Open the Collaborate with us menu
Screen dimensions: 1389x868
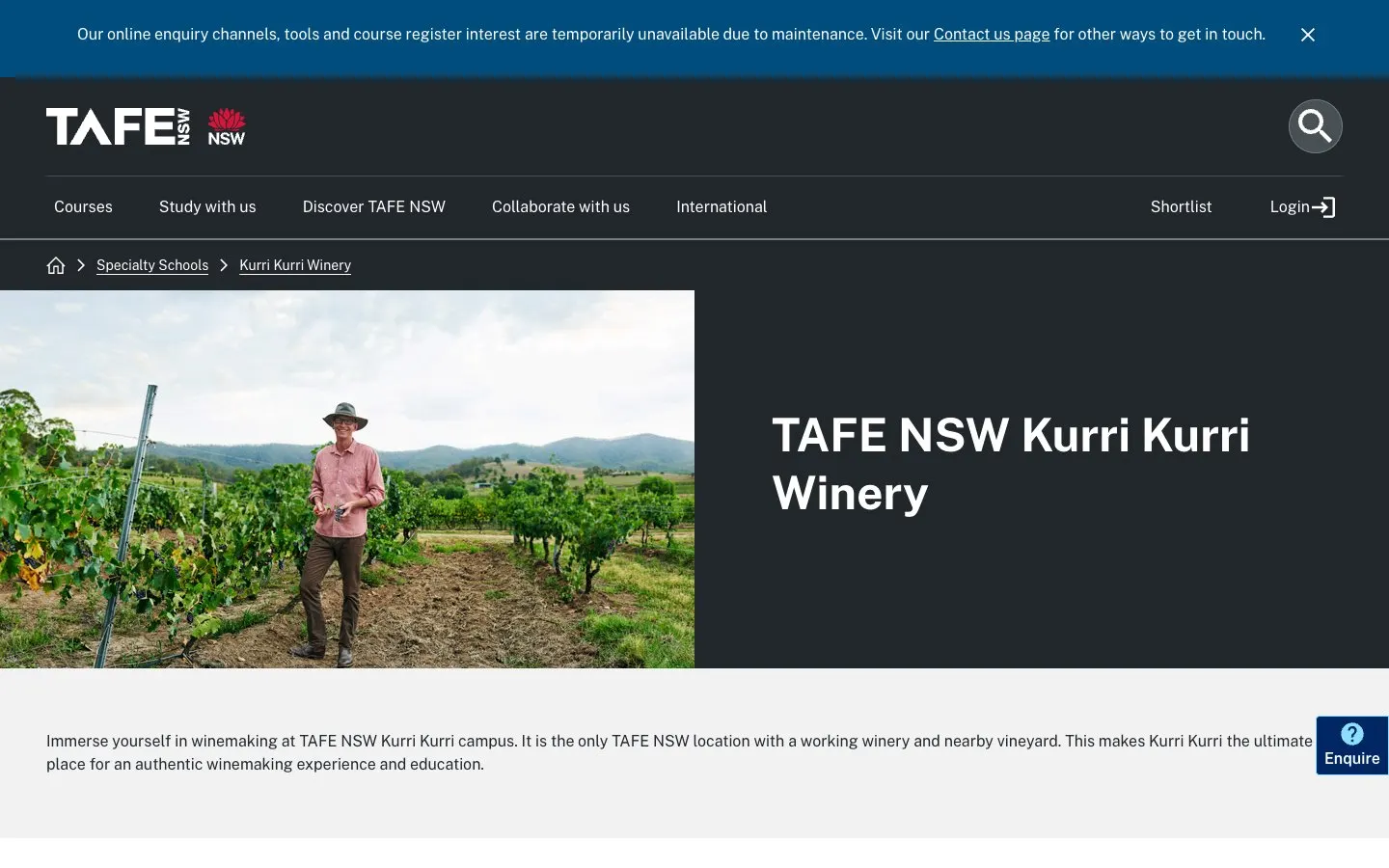560,207
